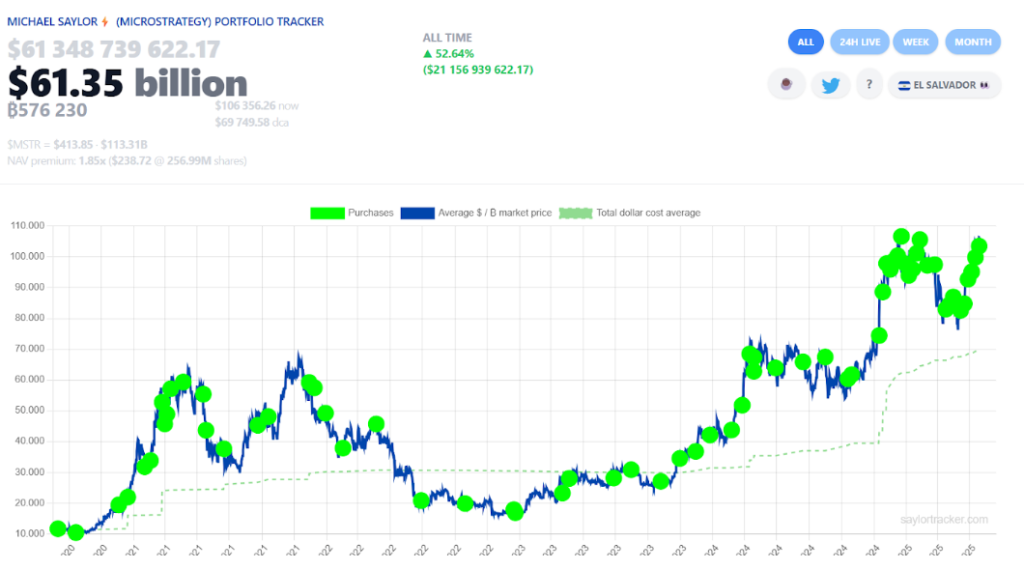Toggle Total dollar cost average series
This screenshot has height=570, width=1024.
648,213
